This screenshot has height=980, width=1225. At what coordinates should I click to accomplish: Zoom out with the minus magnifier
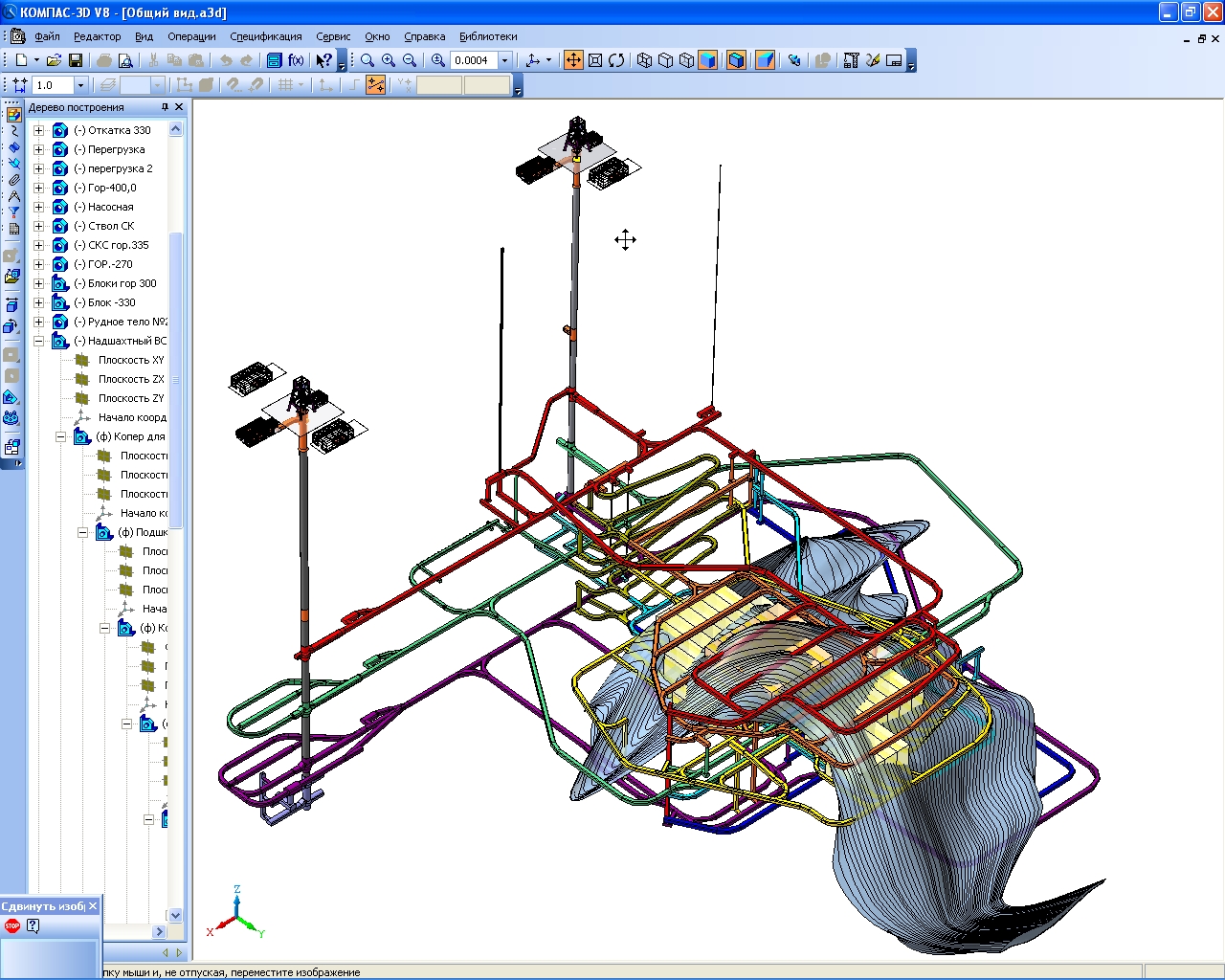(x=410, y=60)
